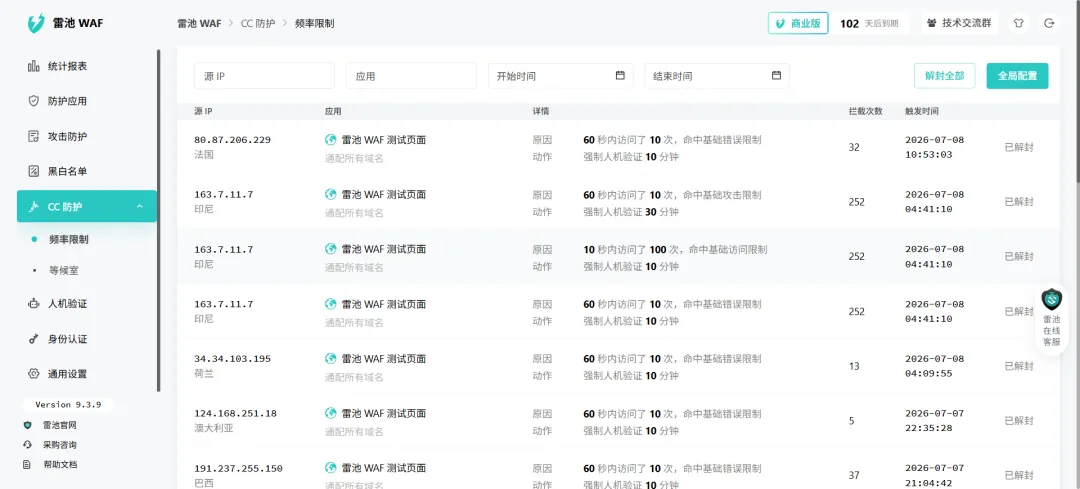Click the sidebar vertical scrollbar
The image size is (1080, 489).
pos(158,220)
